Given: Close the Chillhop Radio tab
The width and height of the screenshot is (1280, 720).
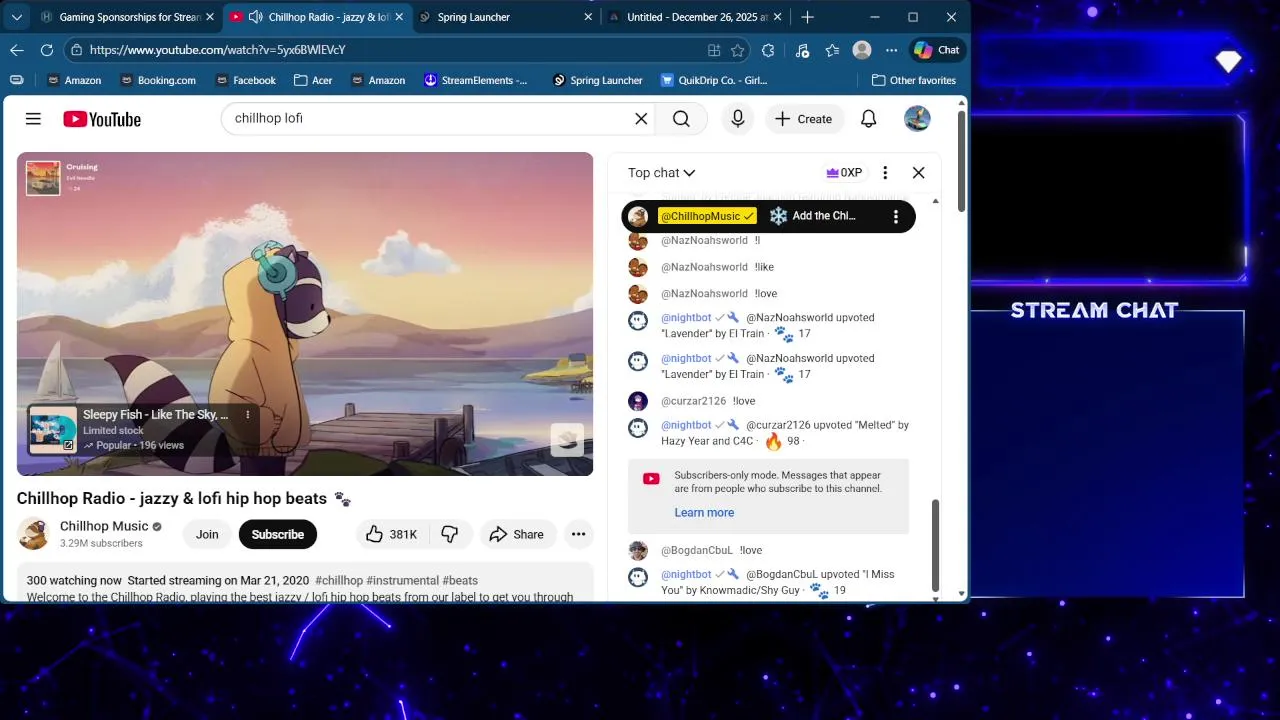Looking at the screenshot, I should click(399, 17).
